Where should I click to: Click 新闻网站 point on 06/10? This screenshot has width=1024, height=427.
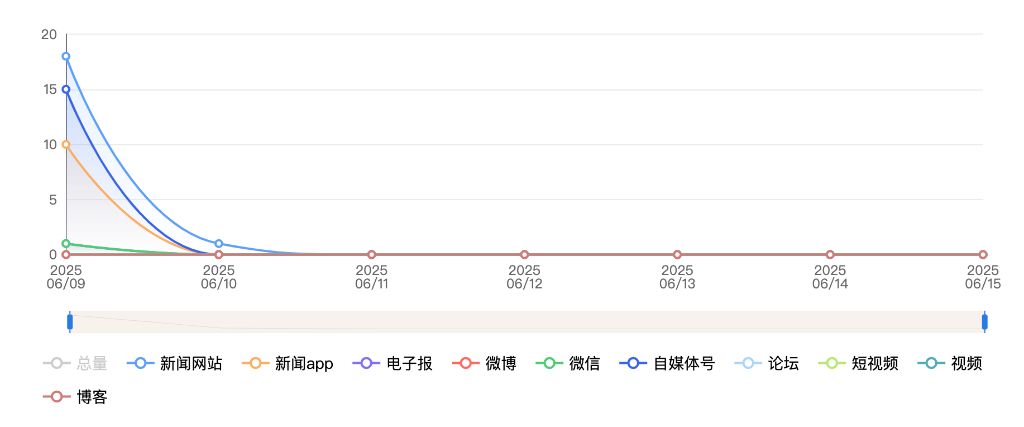click(x=219, y=244)
